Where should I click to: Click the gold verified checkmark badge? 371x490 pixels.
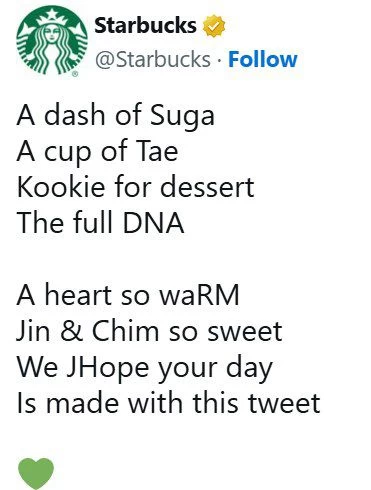214,26
